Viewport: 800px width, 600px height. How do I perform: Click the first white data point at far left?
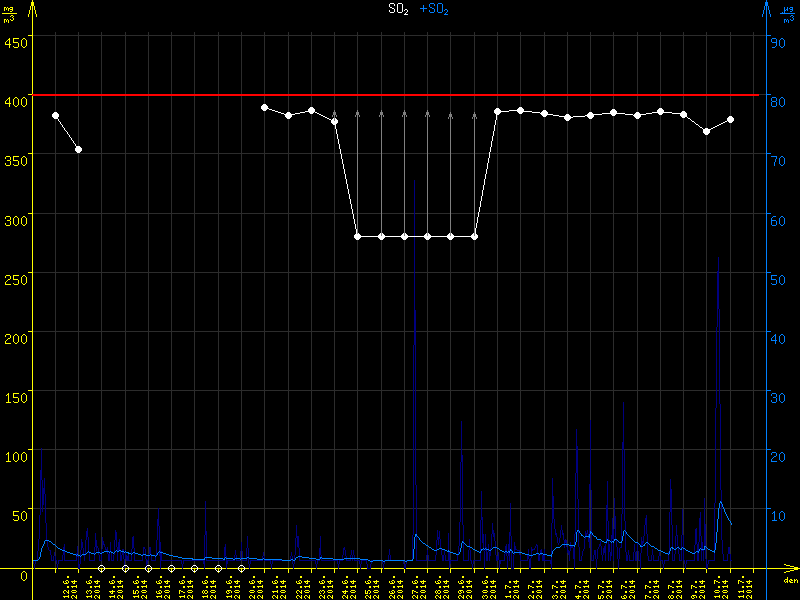55,116
